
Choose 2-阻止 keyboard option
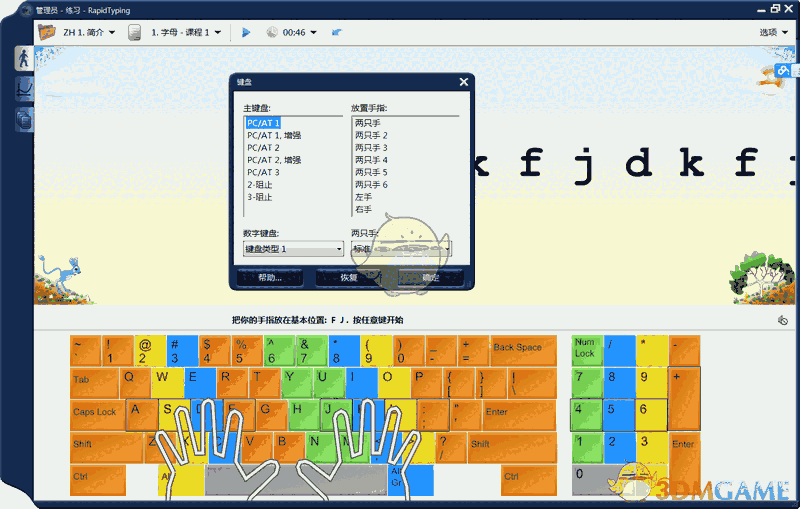click(x=260, y=185)
